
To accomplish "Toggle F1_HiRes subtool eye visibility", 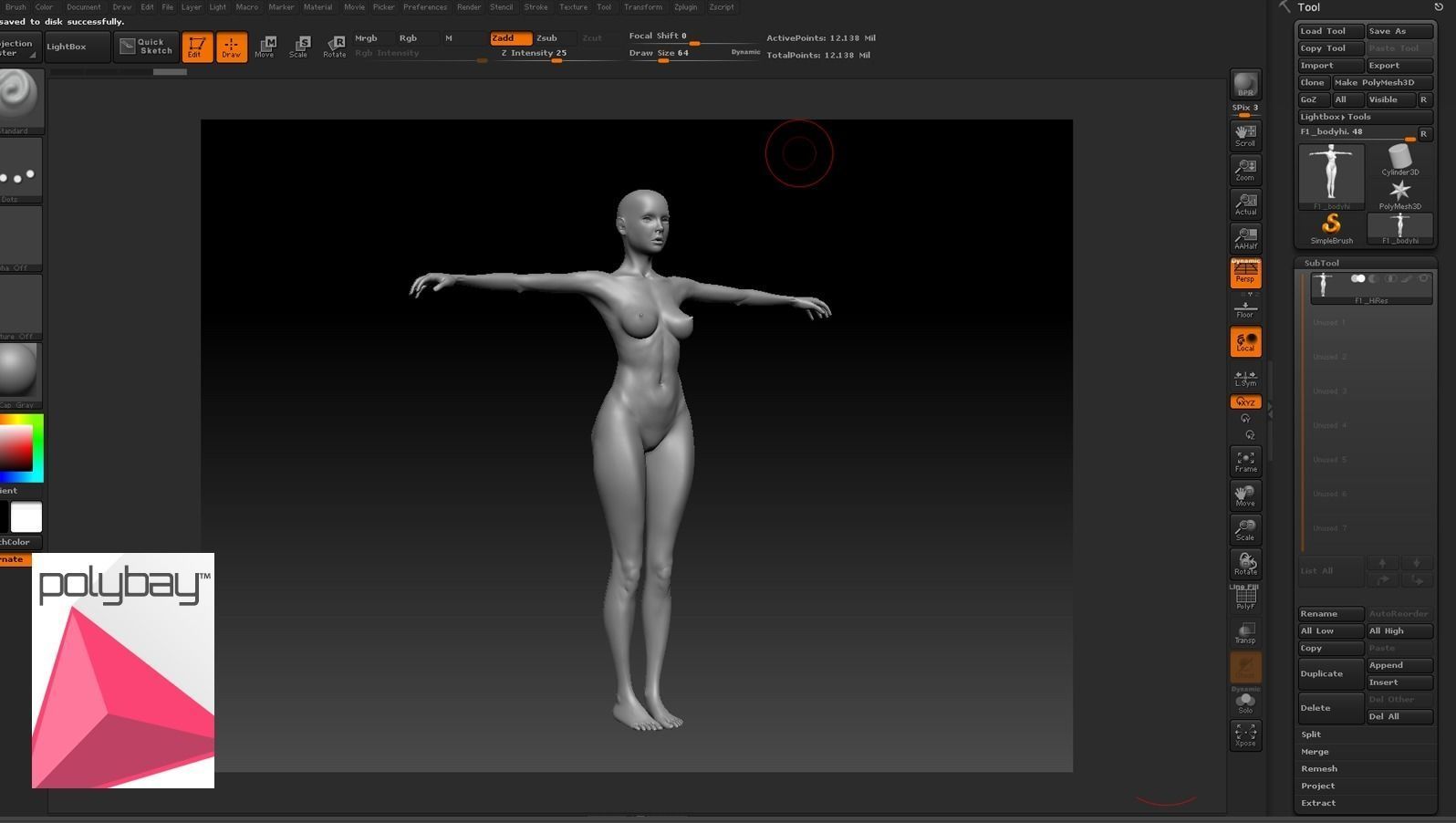I will [x=1423, y=278].
